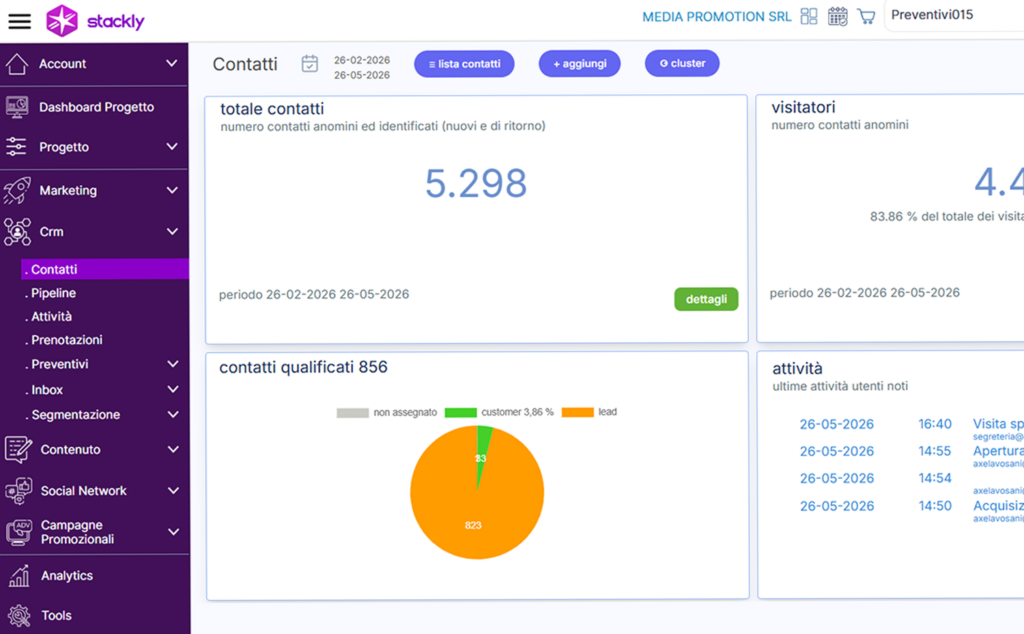The width and height of the screenshot is (1024, 634).
Task: Open the shopping cart icon
Action: [866, 16]
